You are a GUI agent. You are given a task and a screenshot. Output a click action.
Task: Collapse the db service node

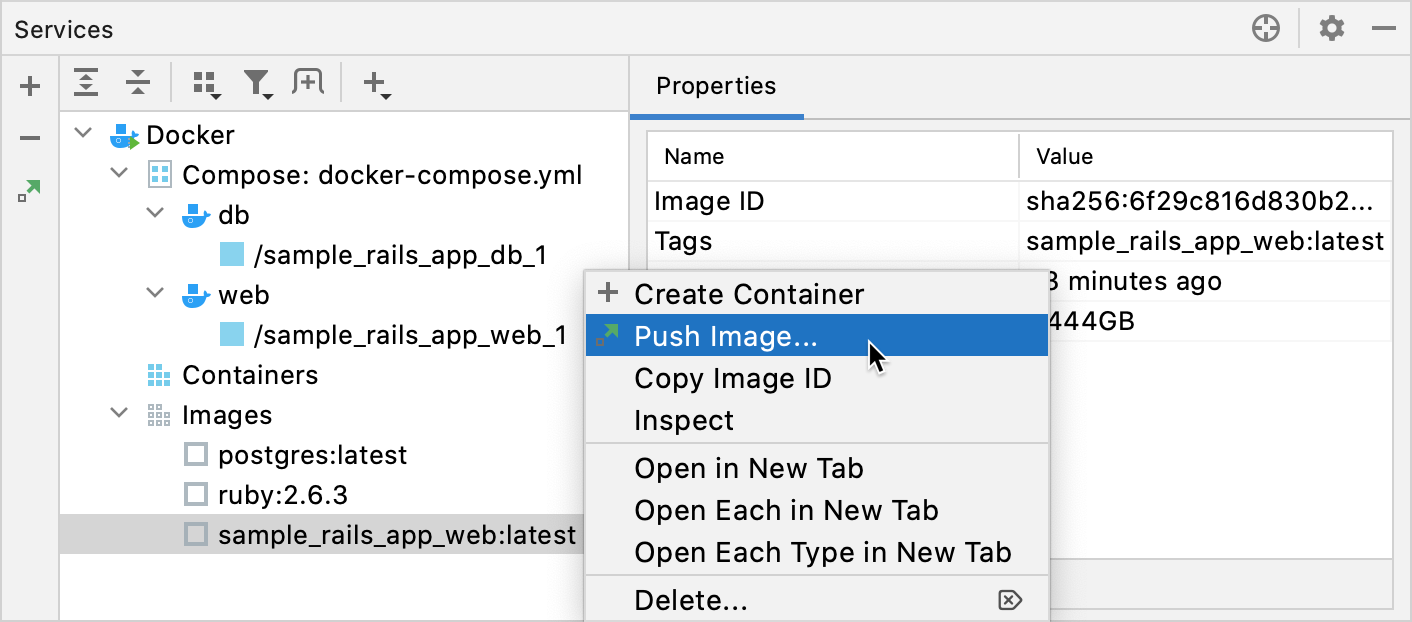pyautogui.click(x=155, y=214)
